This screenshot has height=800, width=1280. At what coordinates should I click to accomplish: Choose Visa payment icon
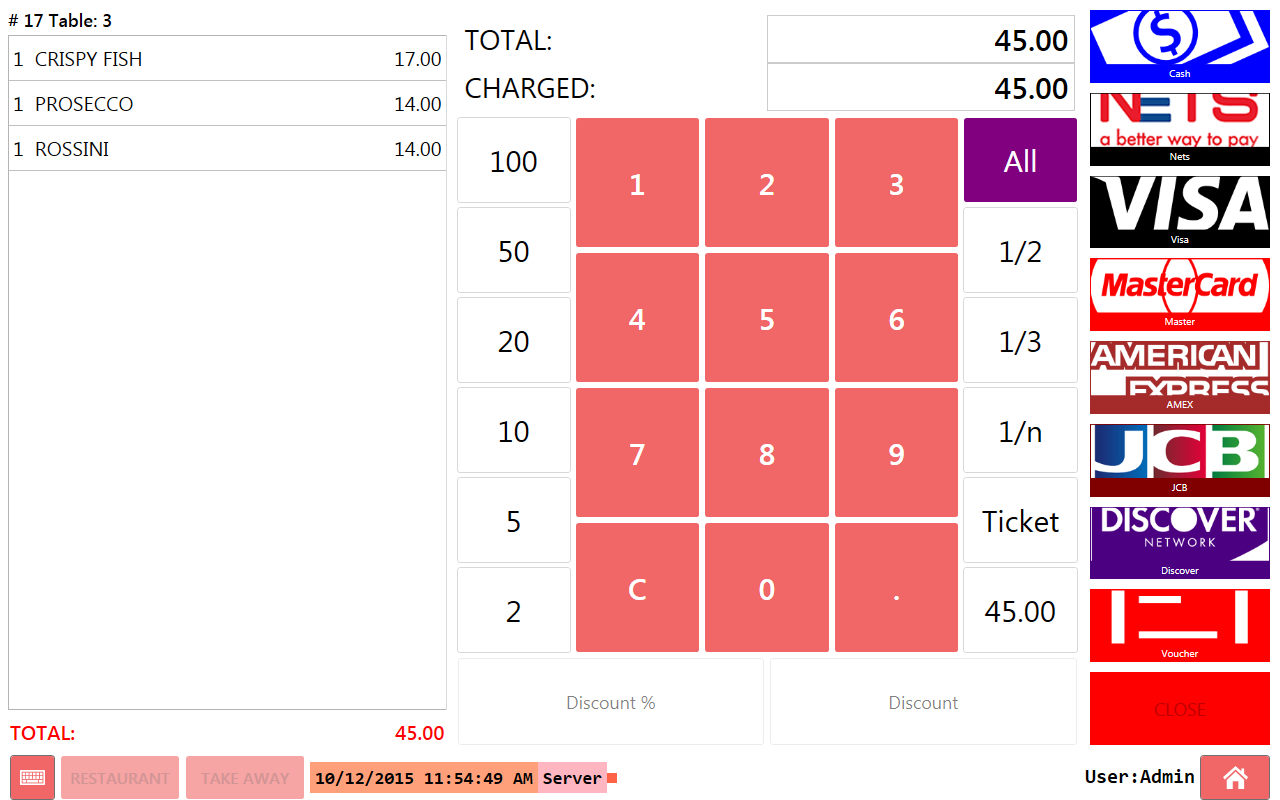click(1179, 211)
